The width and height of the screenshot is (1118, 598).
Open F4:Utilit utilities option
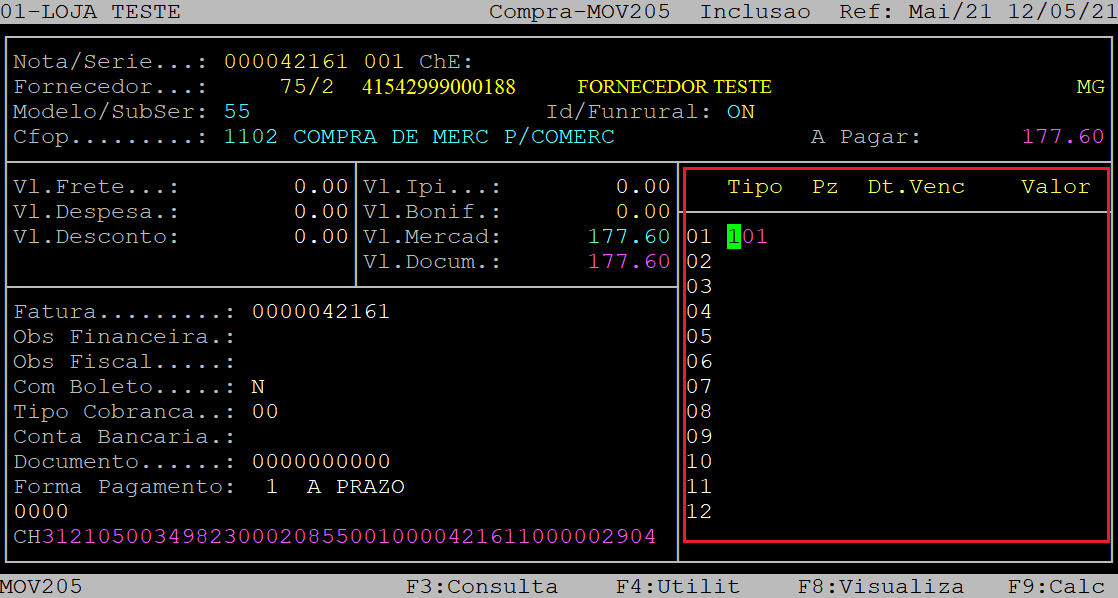click(677, 587)
